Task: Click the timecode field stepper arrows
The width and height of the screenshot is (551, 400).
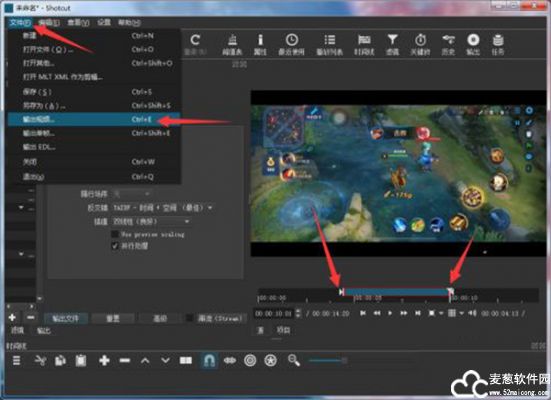Action: [298, 313]
